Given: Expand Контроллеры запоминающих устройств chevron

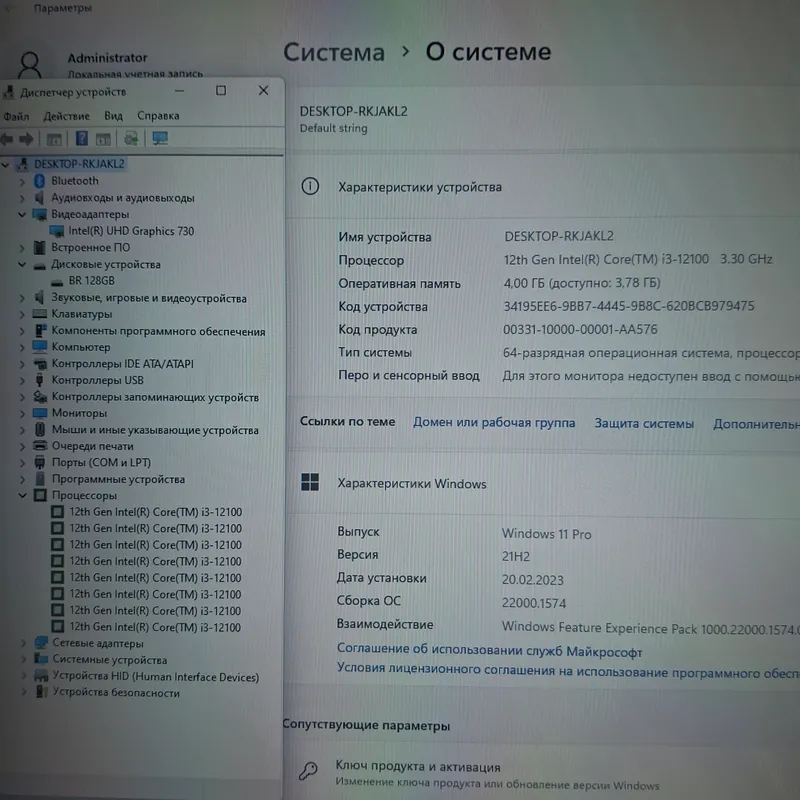Looking at the screenshot, I should click(x=22, y=397).
